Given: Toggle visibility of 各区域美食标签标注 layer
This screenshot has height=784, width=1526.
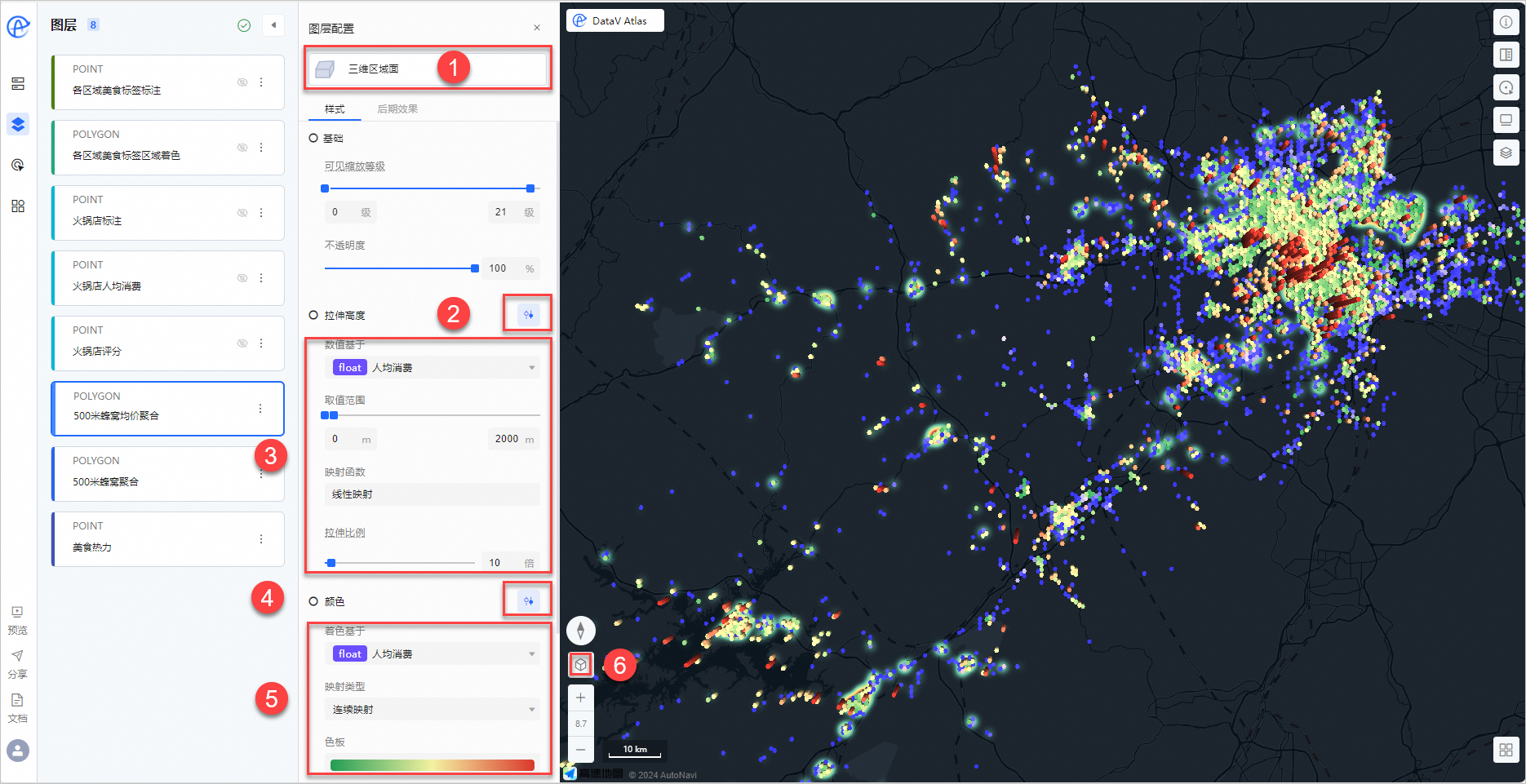Looking at the screenshot, I should point(242,82).
